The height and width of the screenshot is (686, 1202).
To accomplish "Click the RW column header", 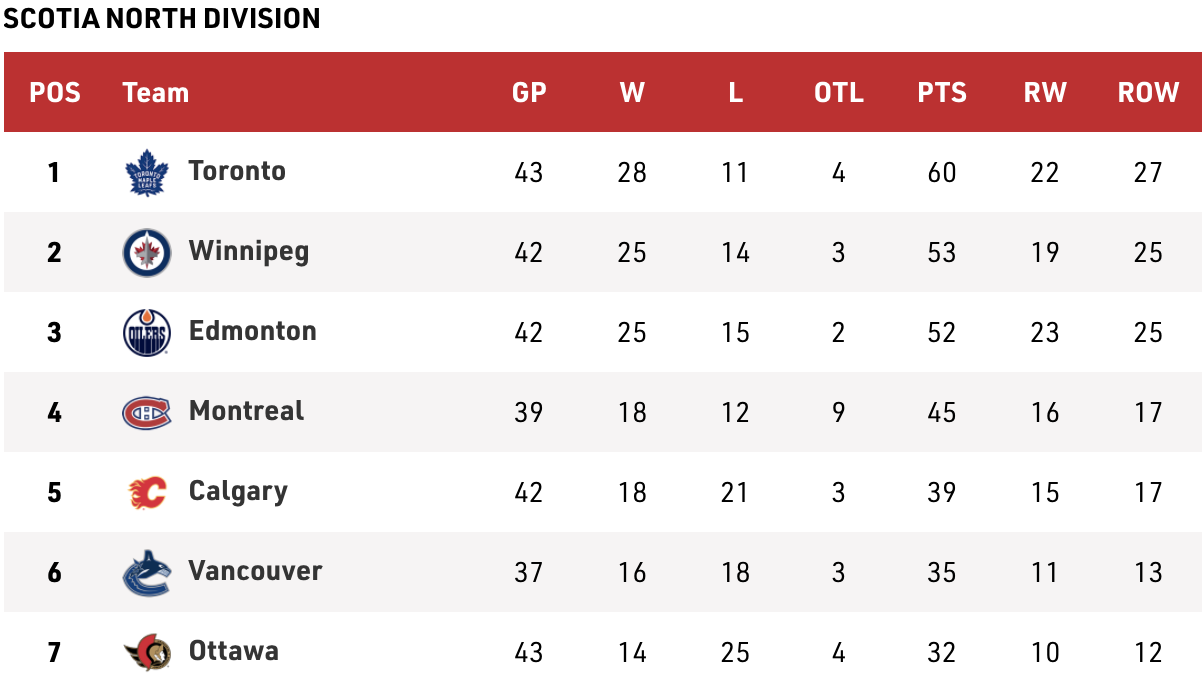I will coord(1045,93).
